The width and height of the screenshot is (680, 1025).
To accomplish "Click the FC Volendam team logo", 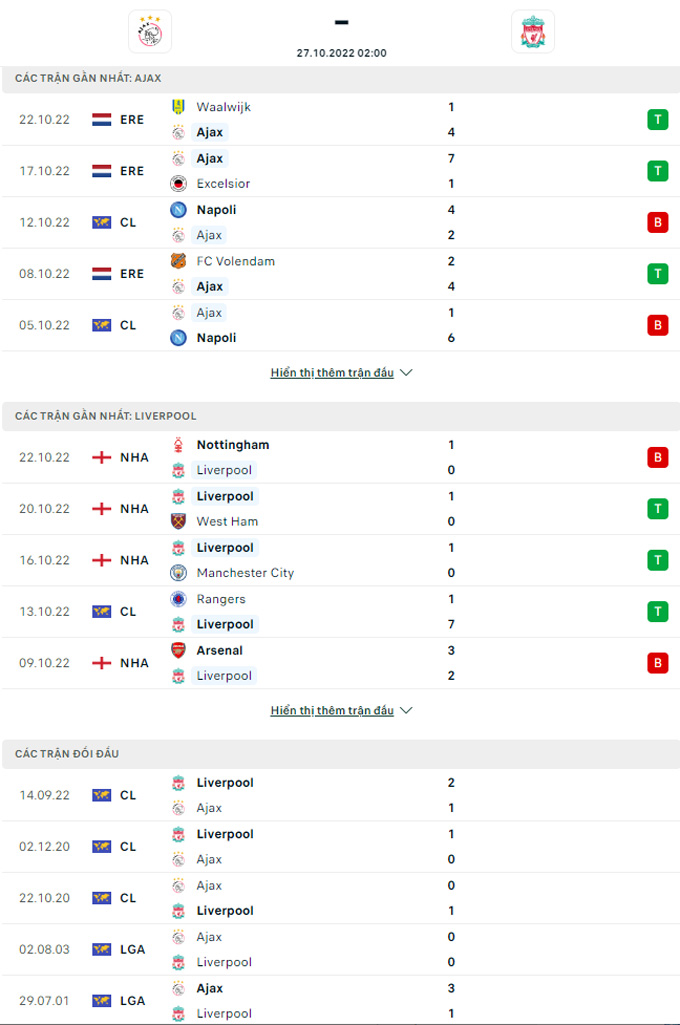I will (178, 261).
